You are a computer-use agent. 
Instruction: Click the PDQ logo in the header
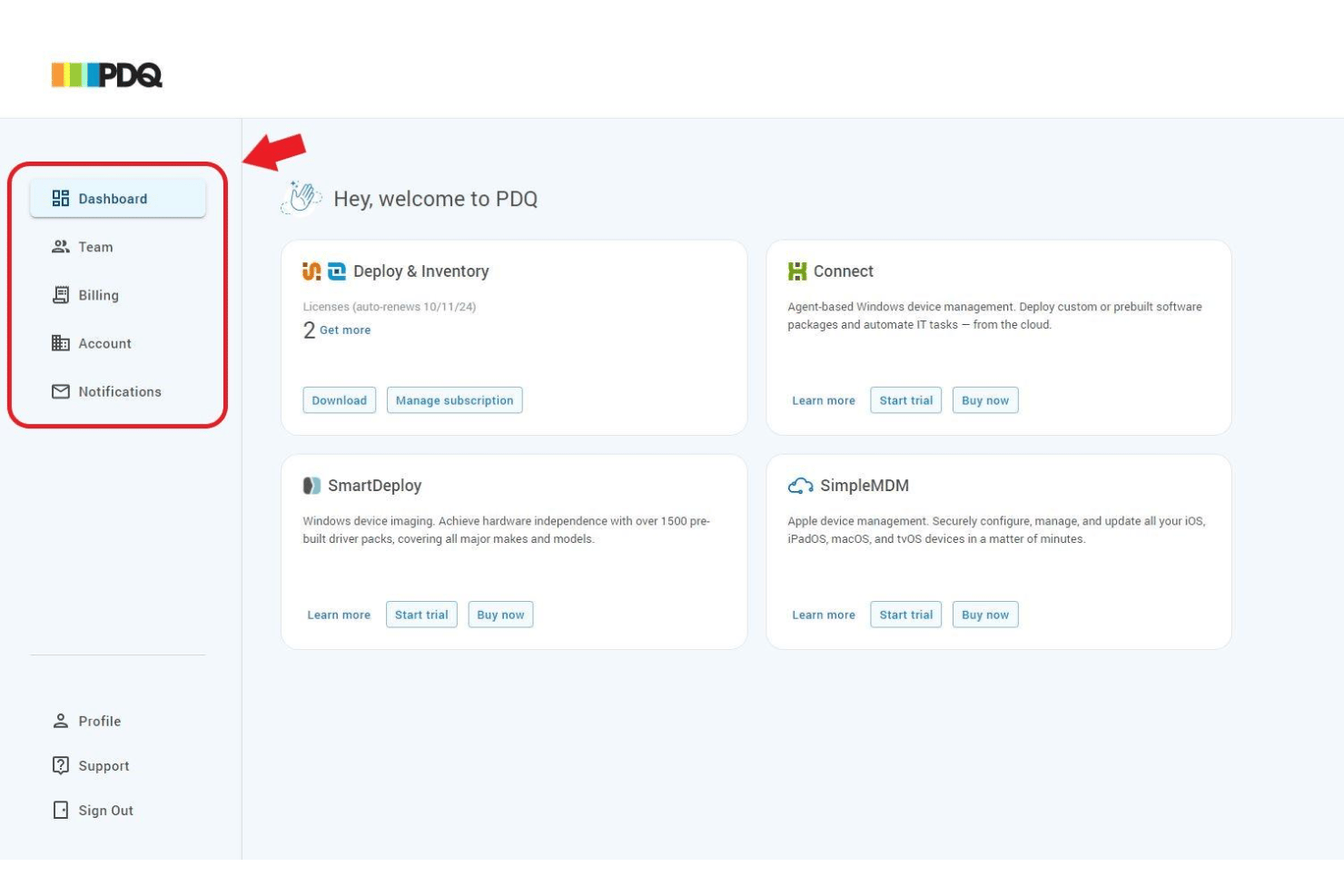(x=107, y=74)
